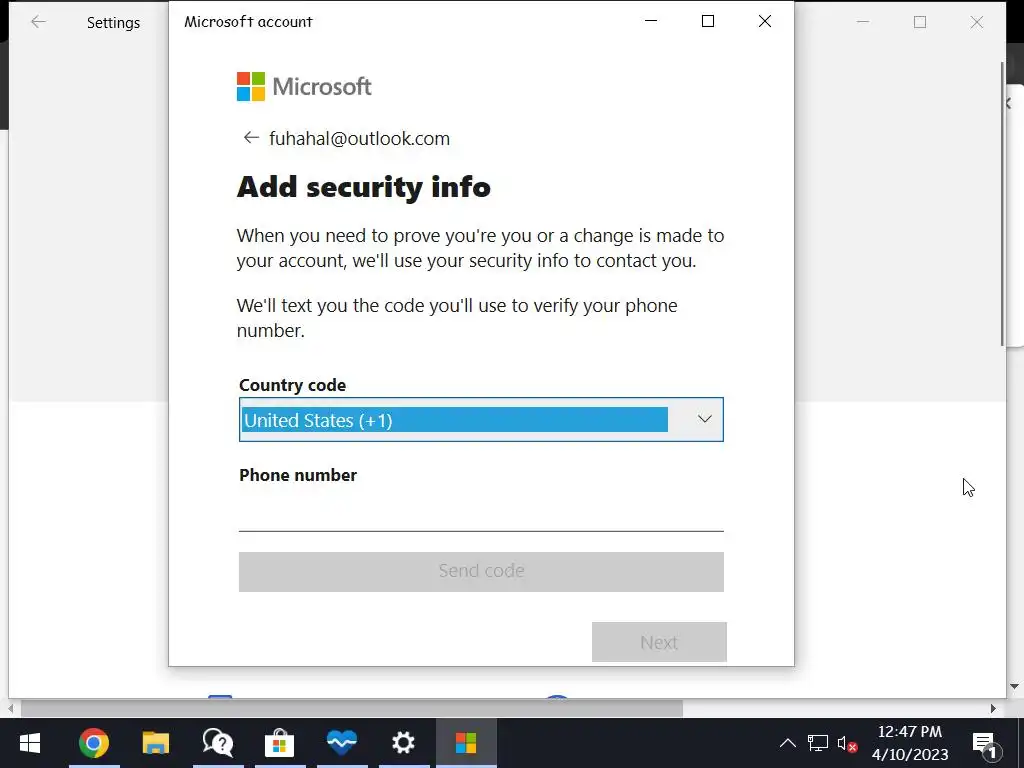
Task: Click the scroll-left arrow at the bottom
Action: pos(10,709)
